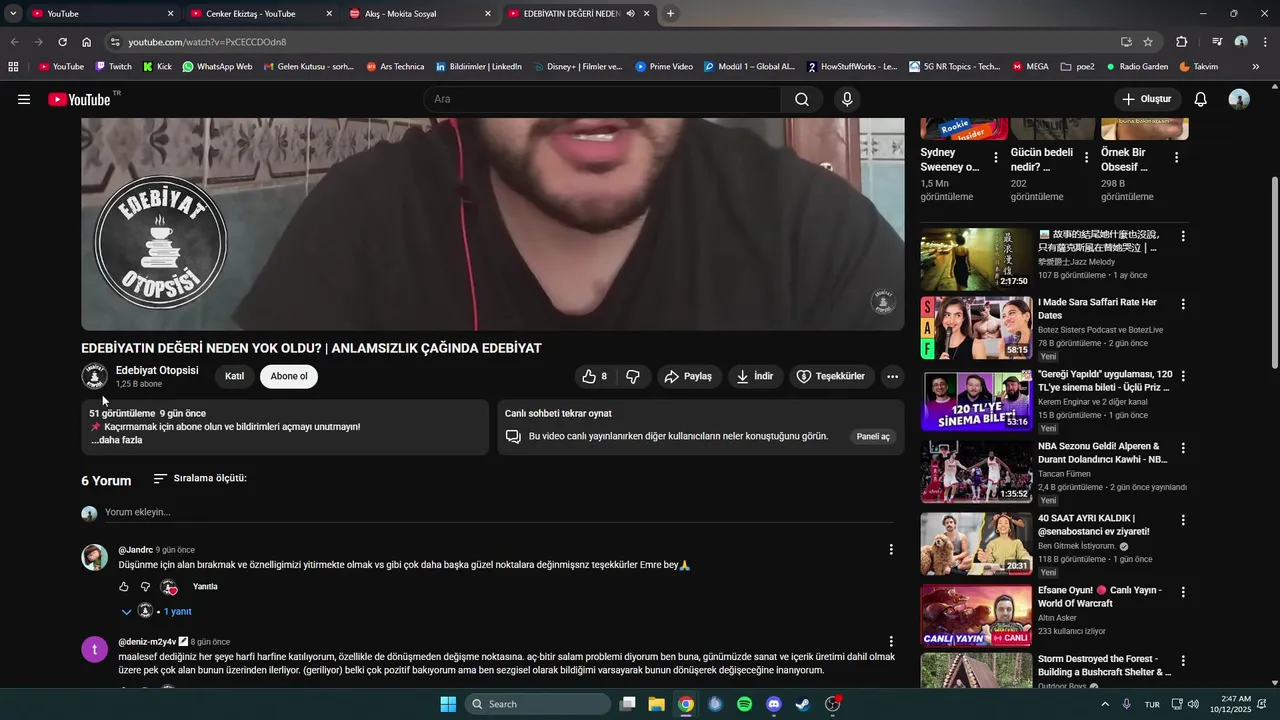Image resolution: width=1280 pixels, height=720 pixels.
Task: Reply to @Jandrc with Yanıtla
Action: (x=205, y=587)
